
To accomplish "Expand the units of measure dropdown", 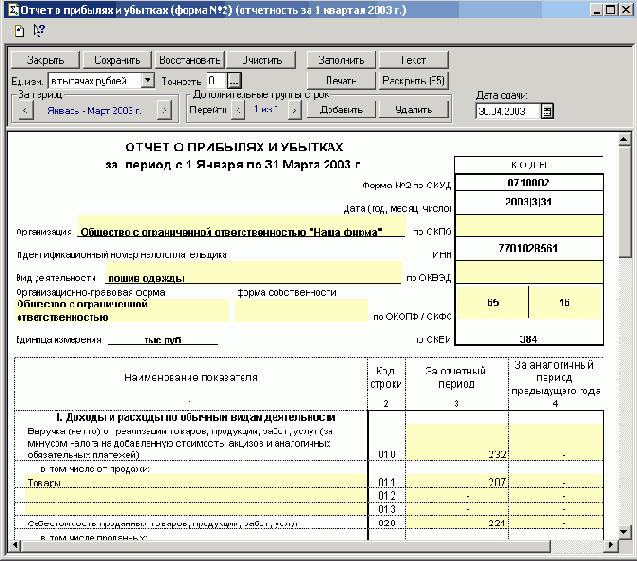I will point(148,80).
